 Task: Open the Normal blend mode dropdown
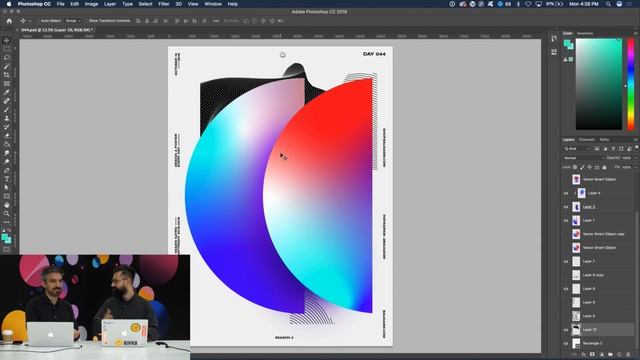(584, 158)
